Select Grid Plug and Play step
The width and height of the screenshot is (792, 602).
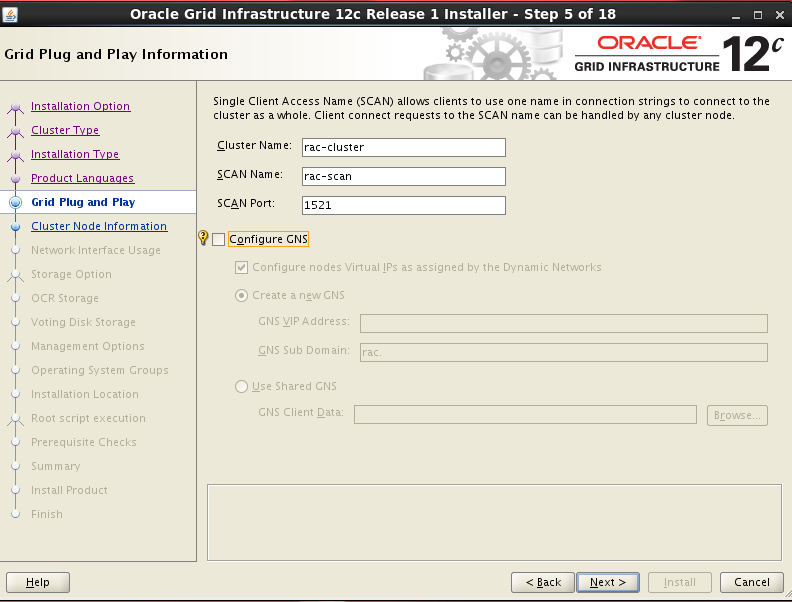pos(83,202)
